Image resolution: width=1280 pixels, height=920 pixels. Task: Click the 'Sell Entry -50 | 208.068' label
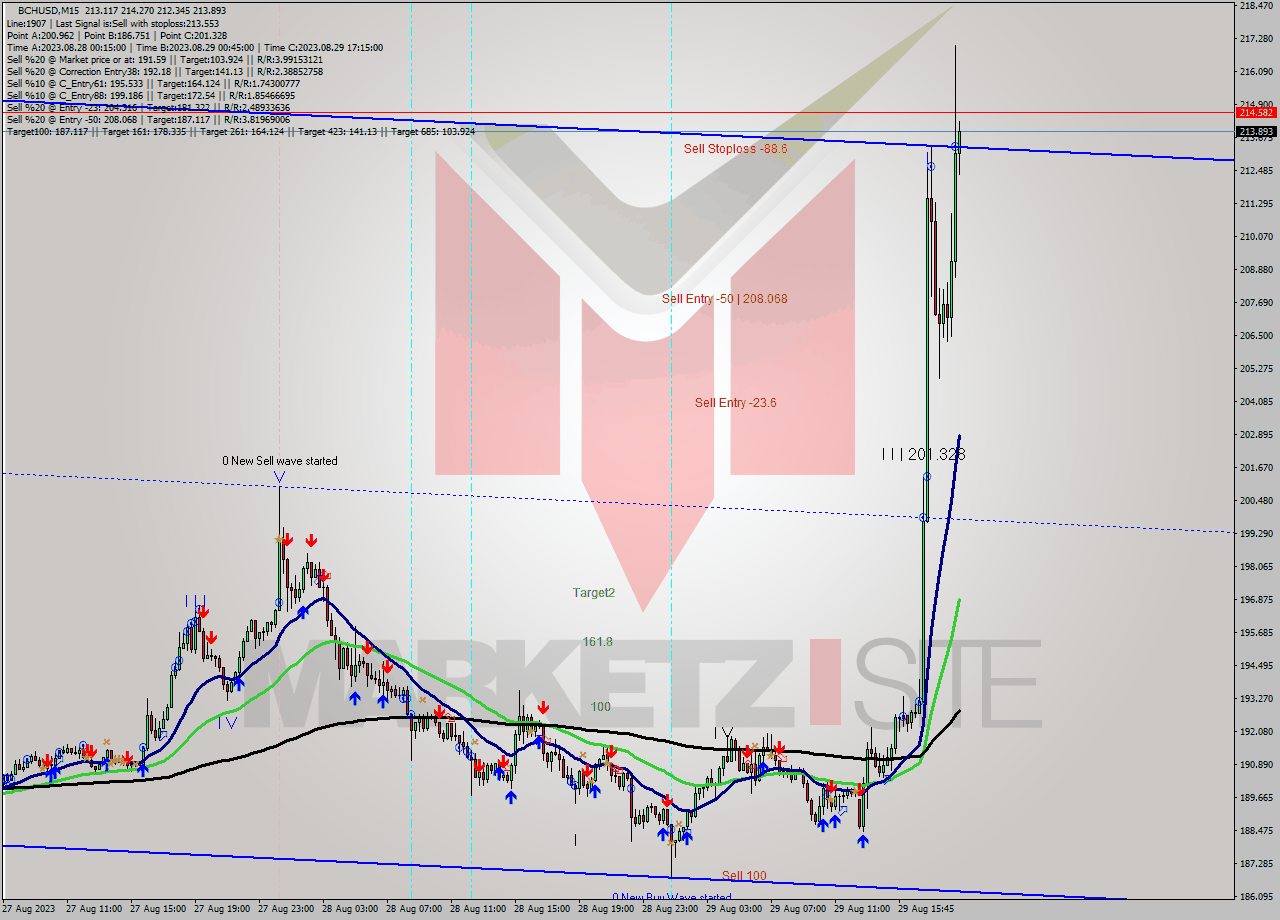click(x=724, y=299)
